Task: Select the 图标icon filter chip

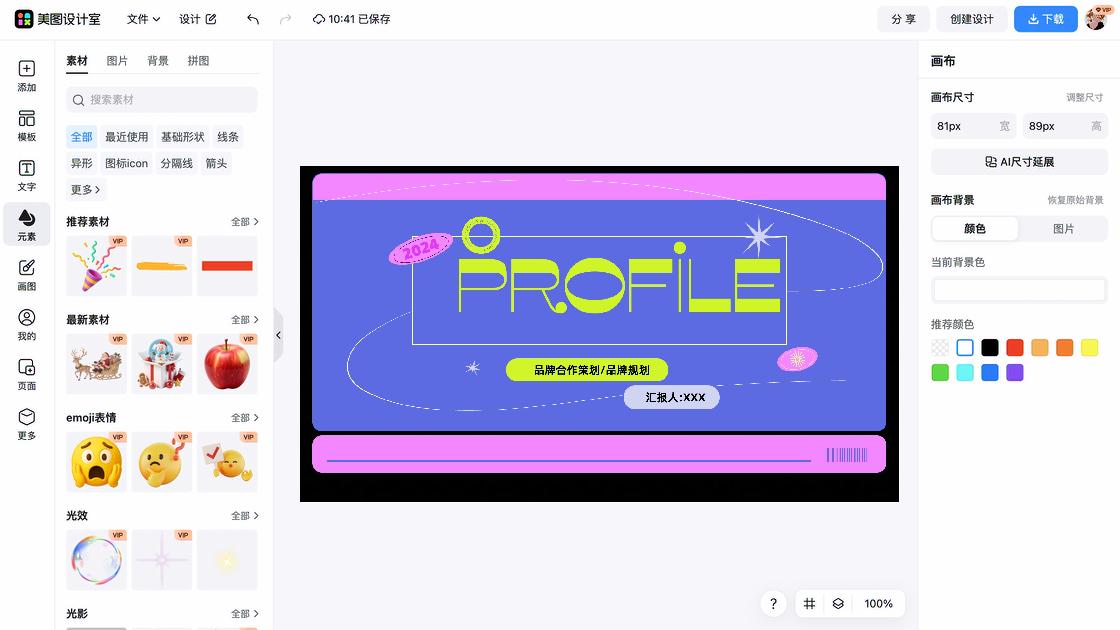Action: [126, 163]
